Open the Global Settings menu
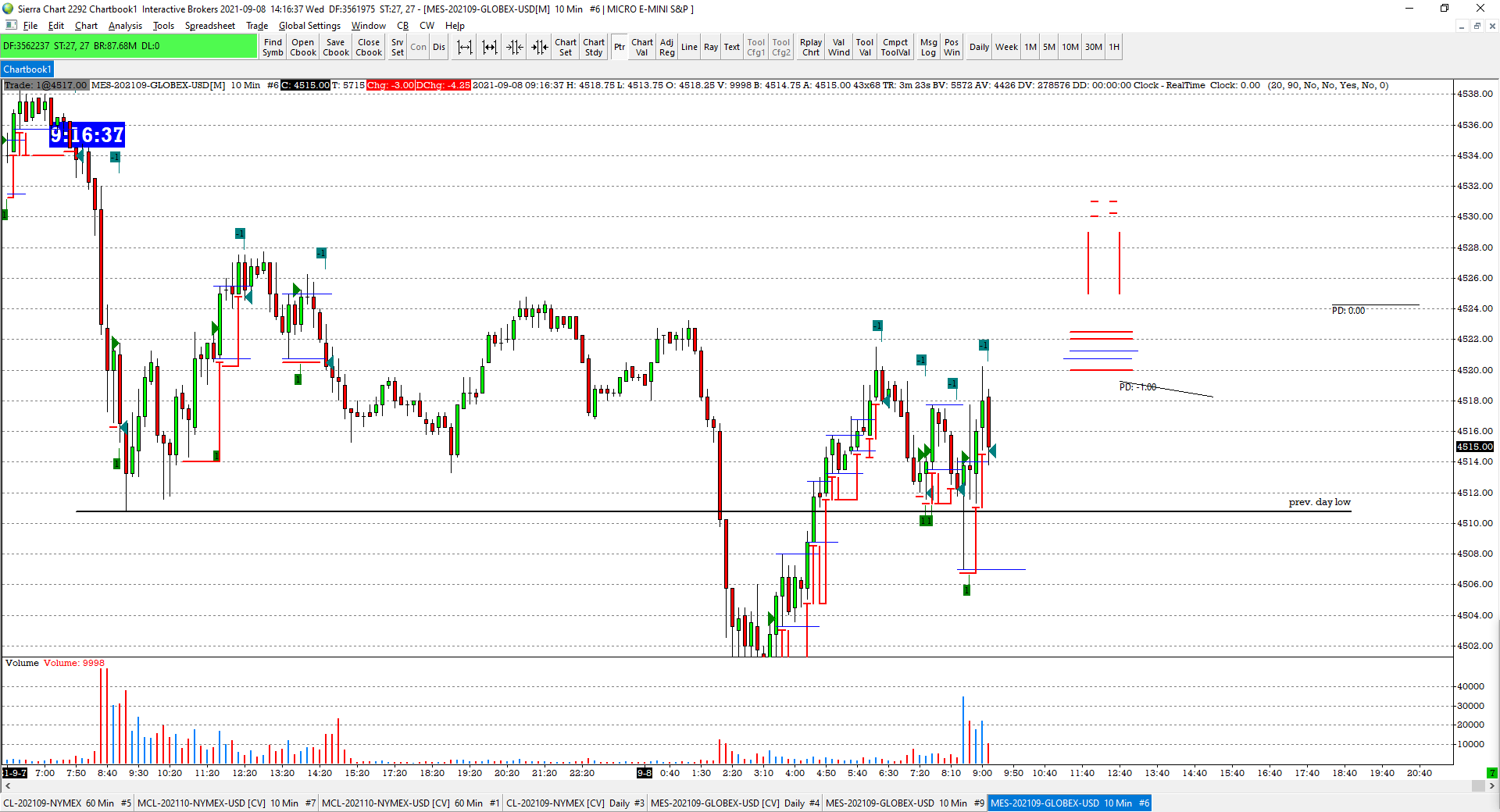Screen dimensions: 1500x812 point(309,26)
